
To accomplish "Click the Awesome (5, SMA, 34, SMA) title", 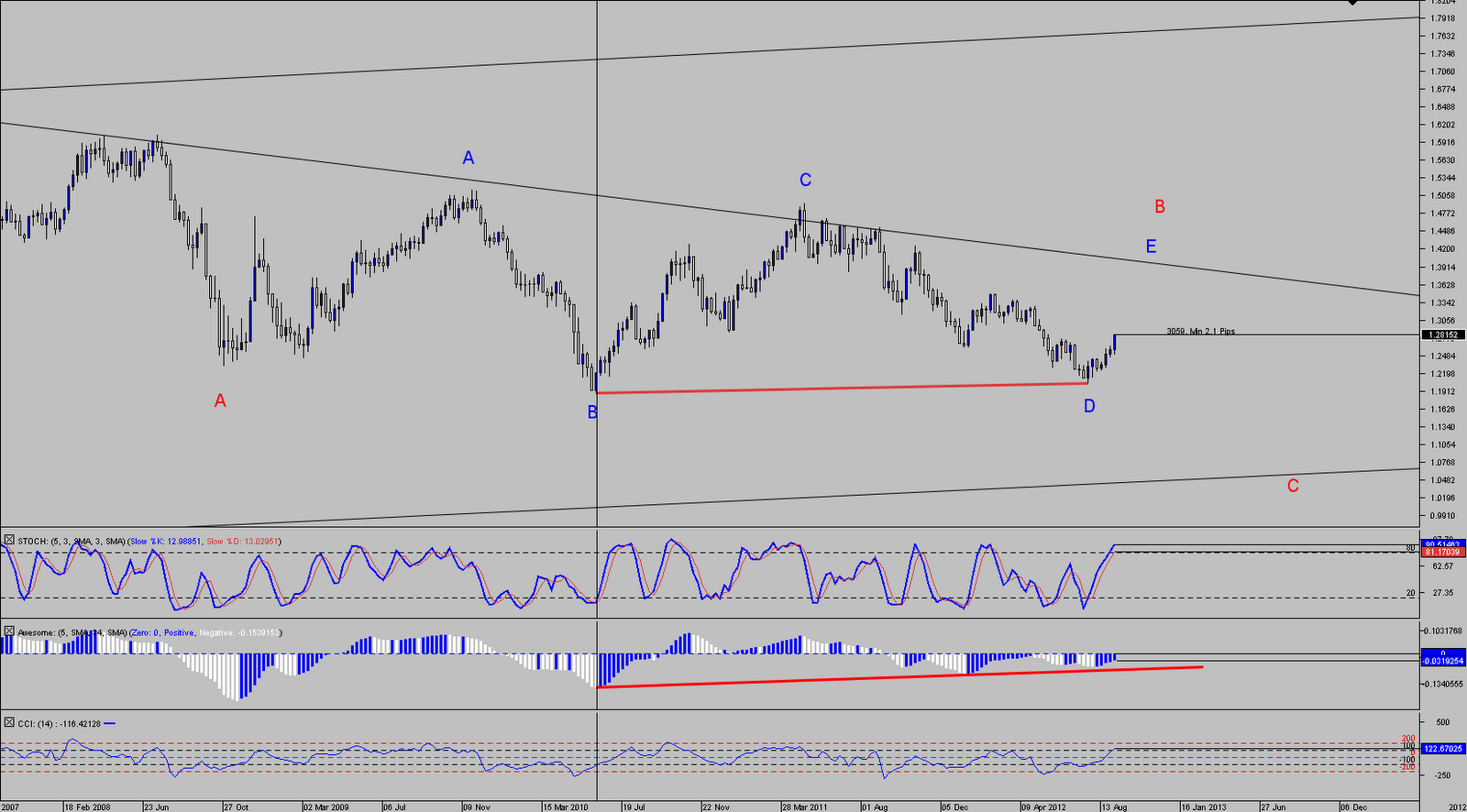I will (x=72, y=632).
